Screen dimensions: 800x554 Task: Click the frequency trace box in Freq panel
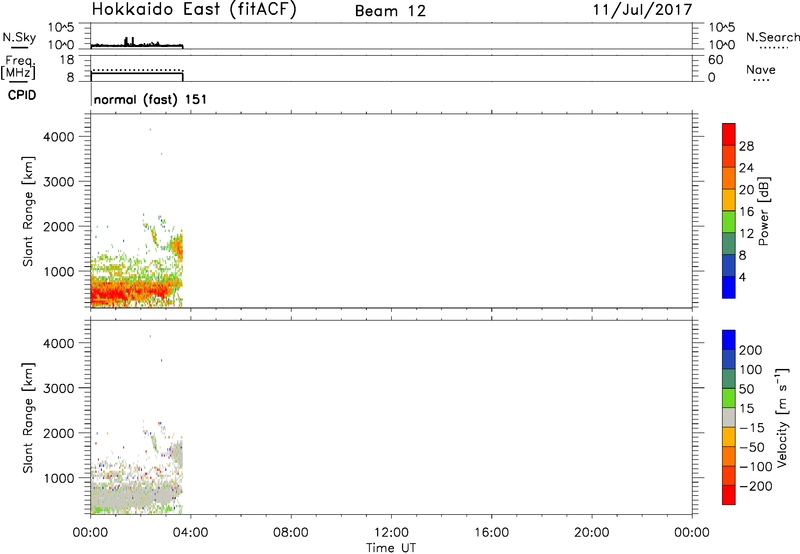tap(137, 77)
